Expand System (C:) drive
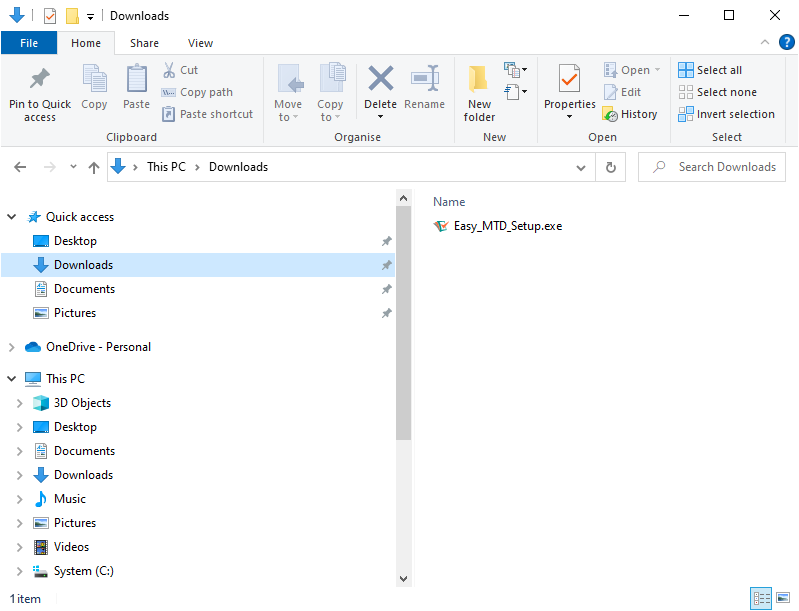The image size is (799, 611). pyautogui.click(x=19, y=571)
